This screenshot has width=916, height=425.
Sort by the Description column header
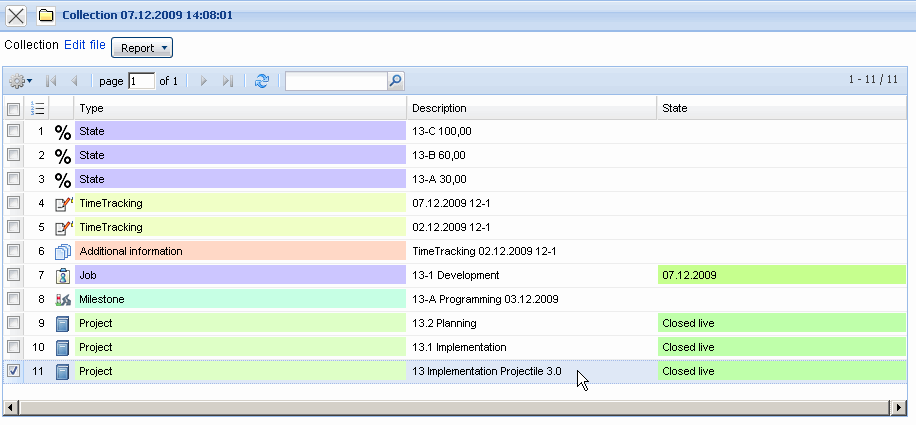pyautogui.click(x=530, y=108)
